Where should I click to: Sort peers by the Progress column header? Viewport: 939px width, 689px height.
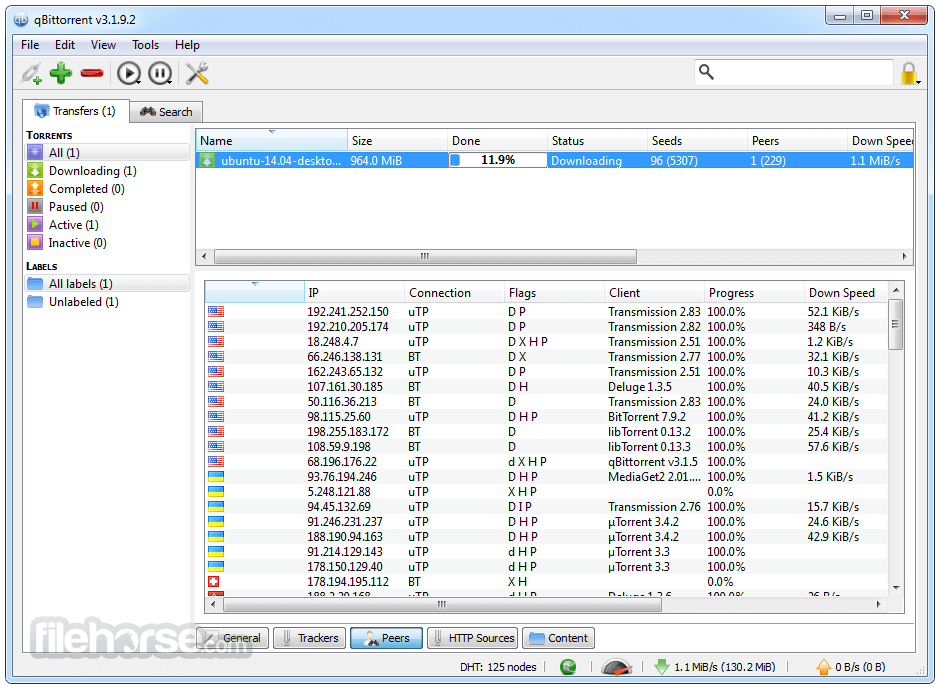coord(755,293)
